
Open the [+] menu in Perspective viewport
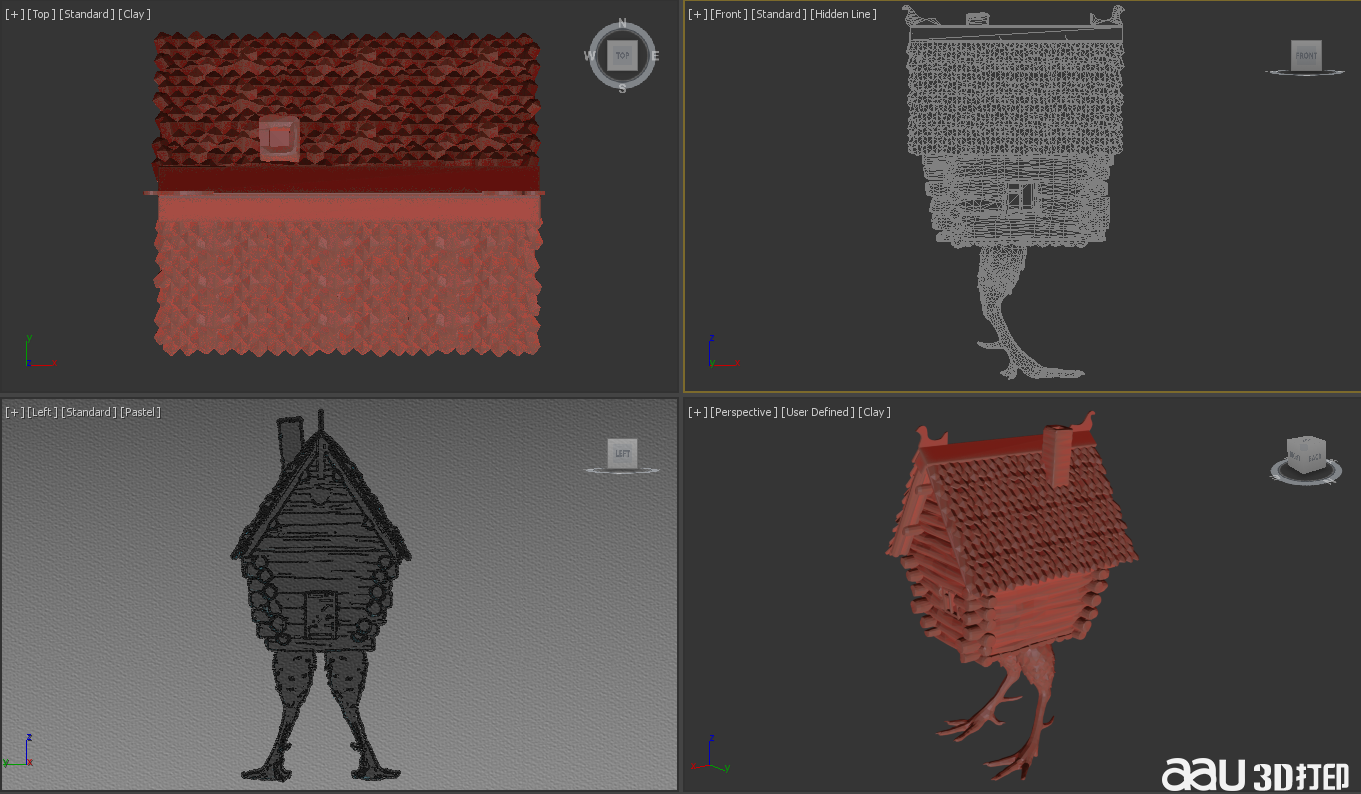697,412
